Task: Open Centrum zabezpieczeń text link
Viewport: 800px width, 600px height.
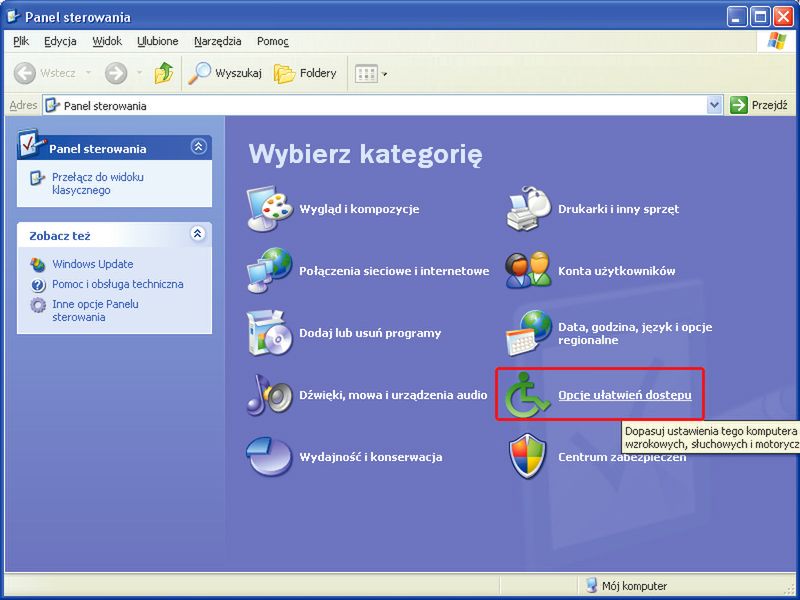Action: (x=622, y=457)
